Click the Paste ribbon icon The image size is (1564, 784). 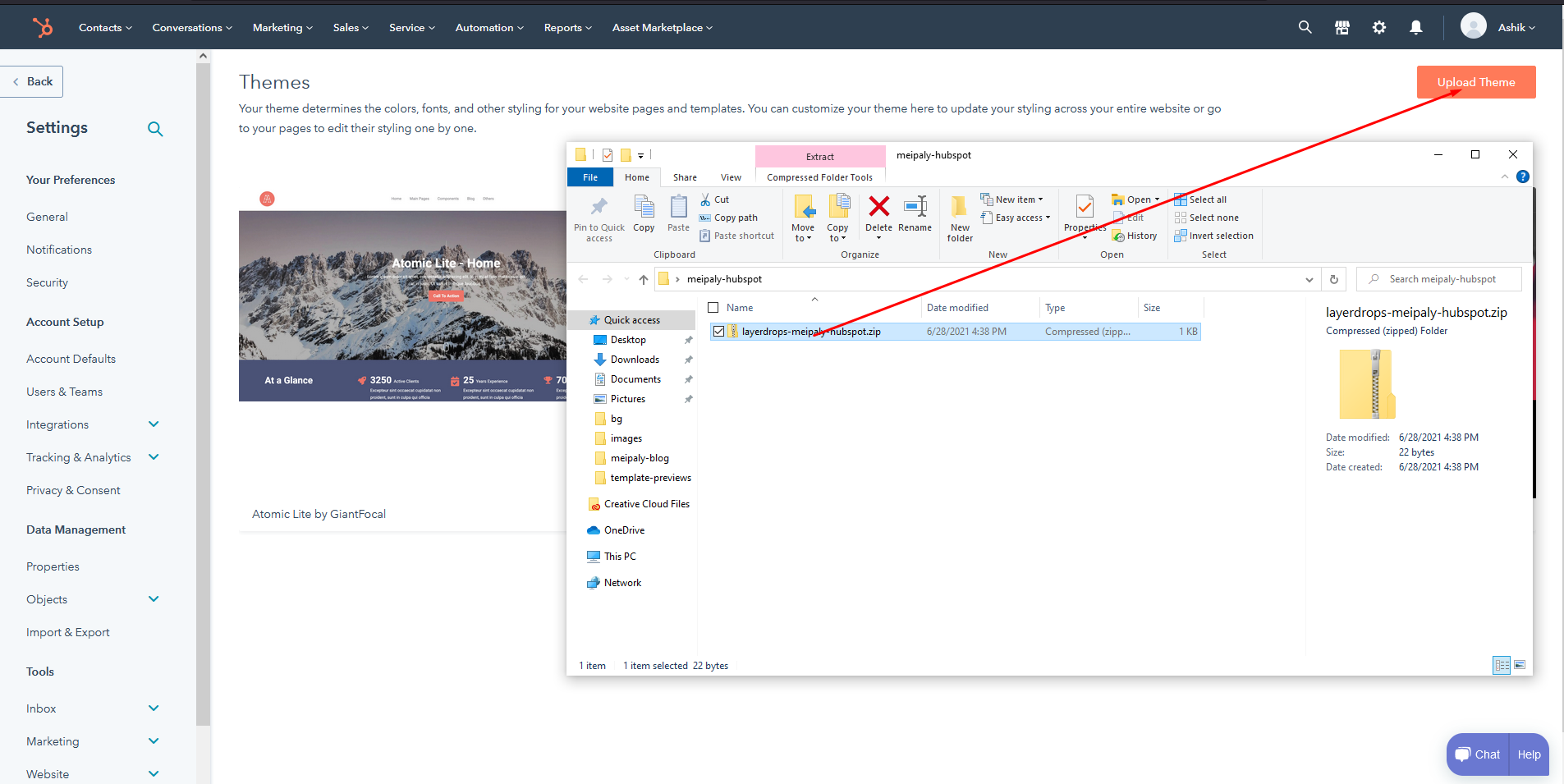coord(679,214)
